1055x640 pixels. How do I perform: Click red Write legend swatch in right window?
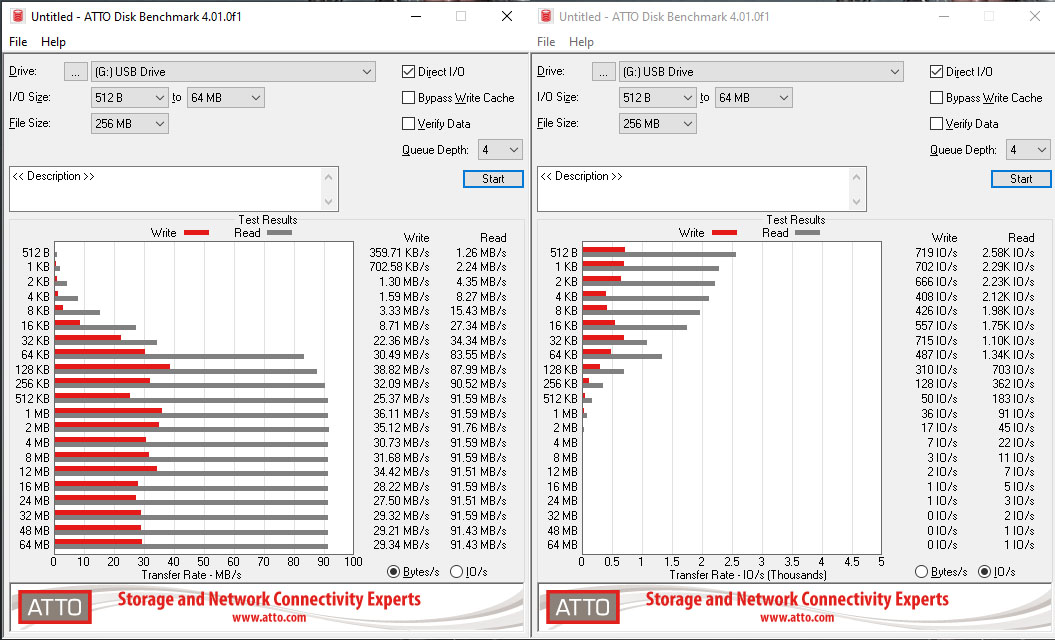pyautogui.click(x=725, y=233)
